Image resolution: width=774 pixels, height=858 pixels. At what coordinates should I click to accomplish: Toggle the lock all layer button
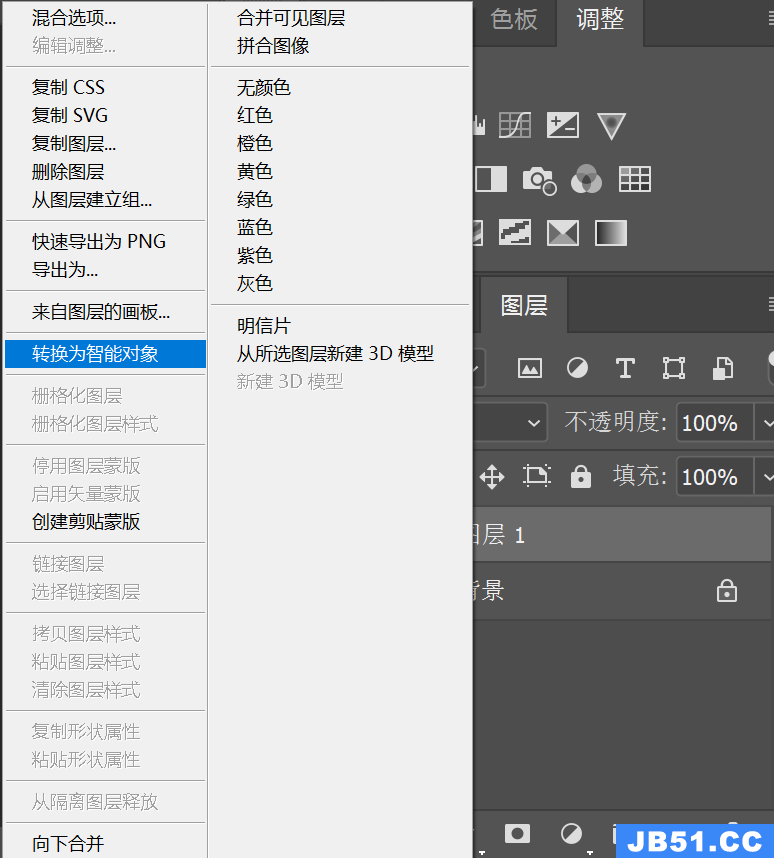pyautogui.click(x=581, y=477)
